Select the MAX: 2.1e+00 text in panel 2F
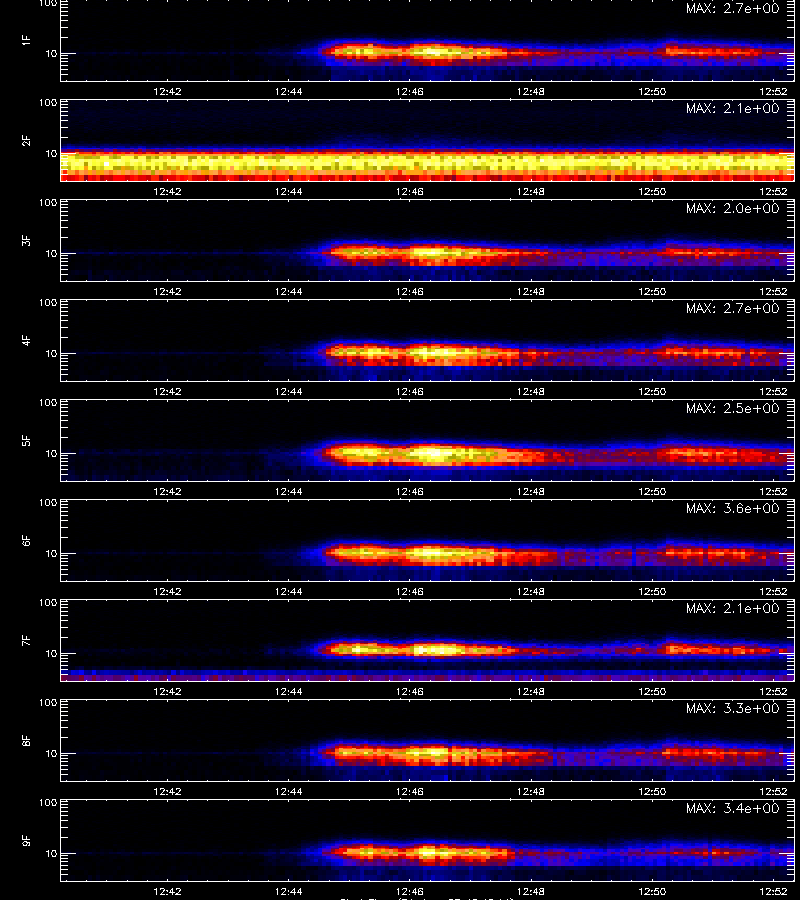This screenshot has width=800, height=900. (732, 108)
